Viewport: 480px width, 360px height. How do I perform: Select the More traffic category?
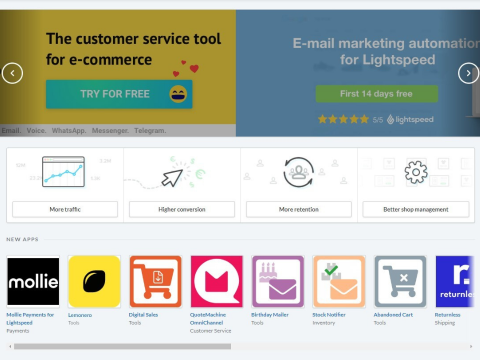65,209
